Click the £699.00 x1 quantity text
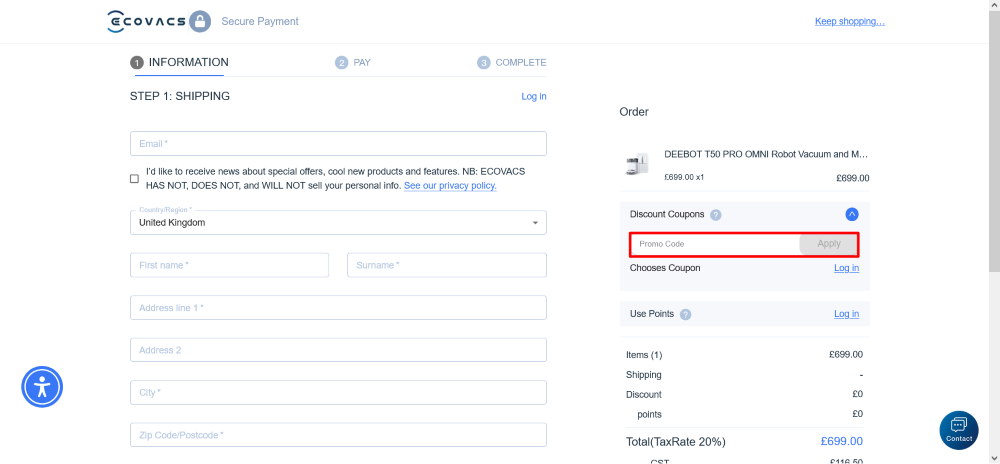Viewport: 1000px width, 464px height. [684, 177]
